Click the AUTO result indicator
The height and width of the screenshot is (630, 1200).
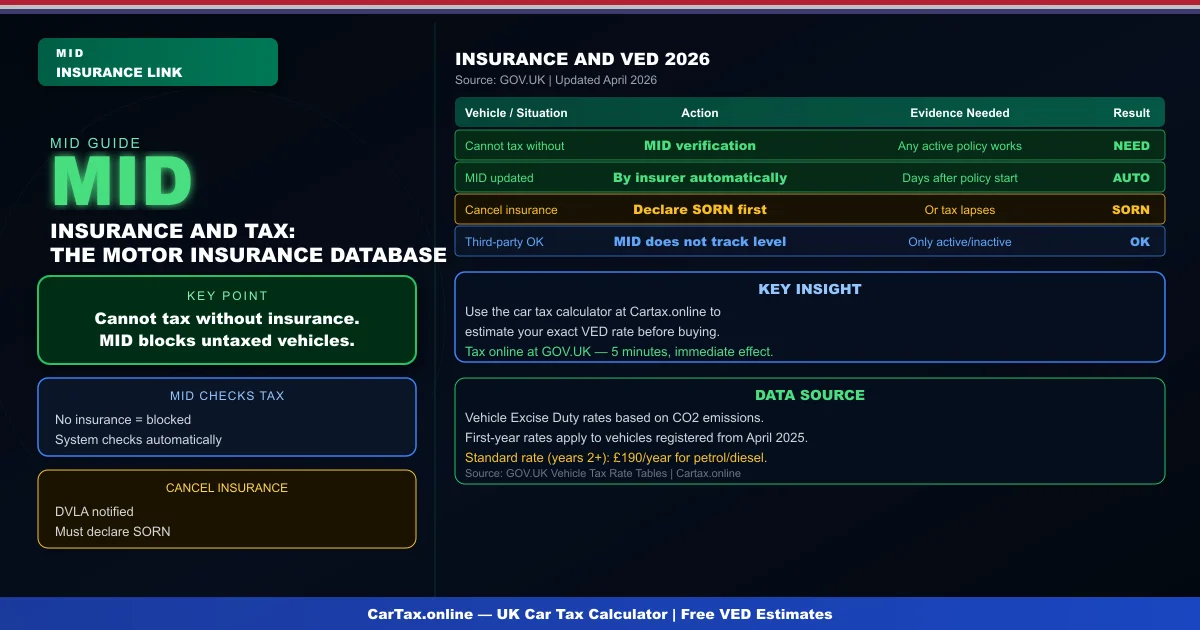[x=1131, y=177]
